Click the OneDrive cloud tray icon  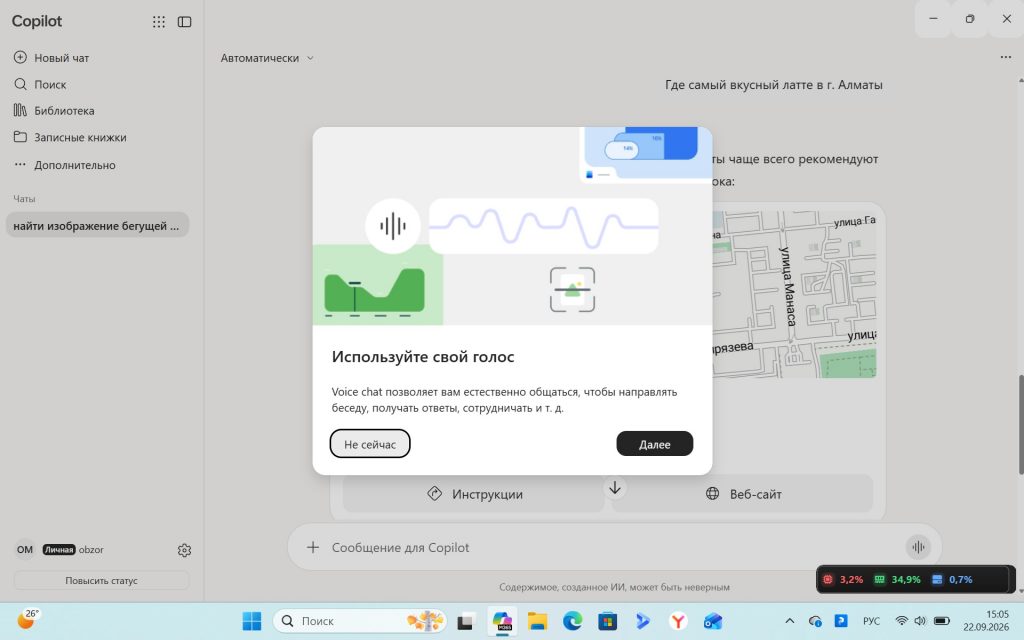[815, 621]
